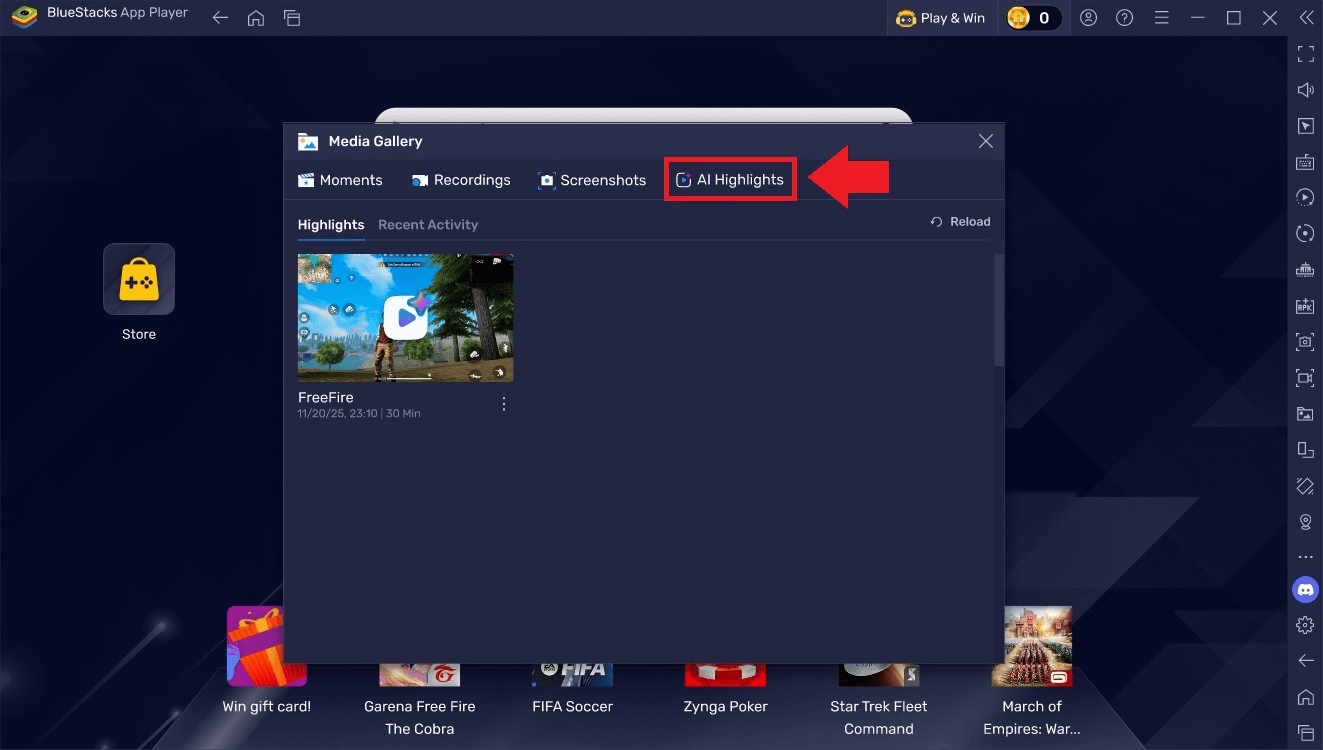Open the Moments tab
Viewport: 1323px width, 750px height.
tap(340, 180)
